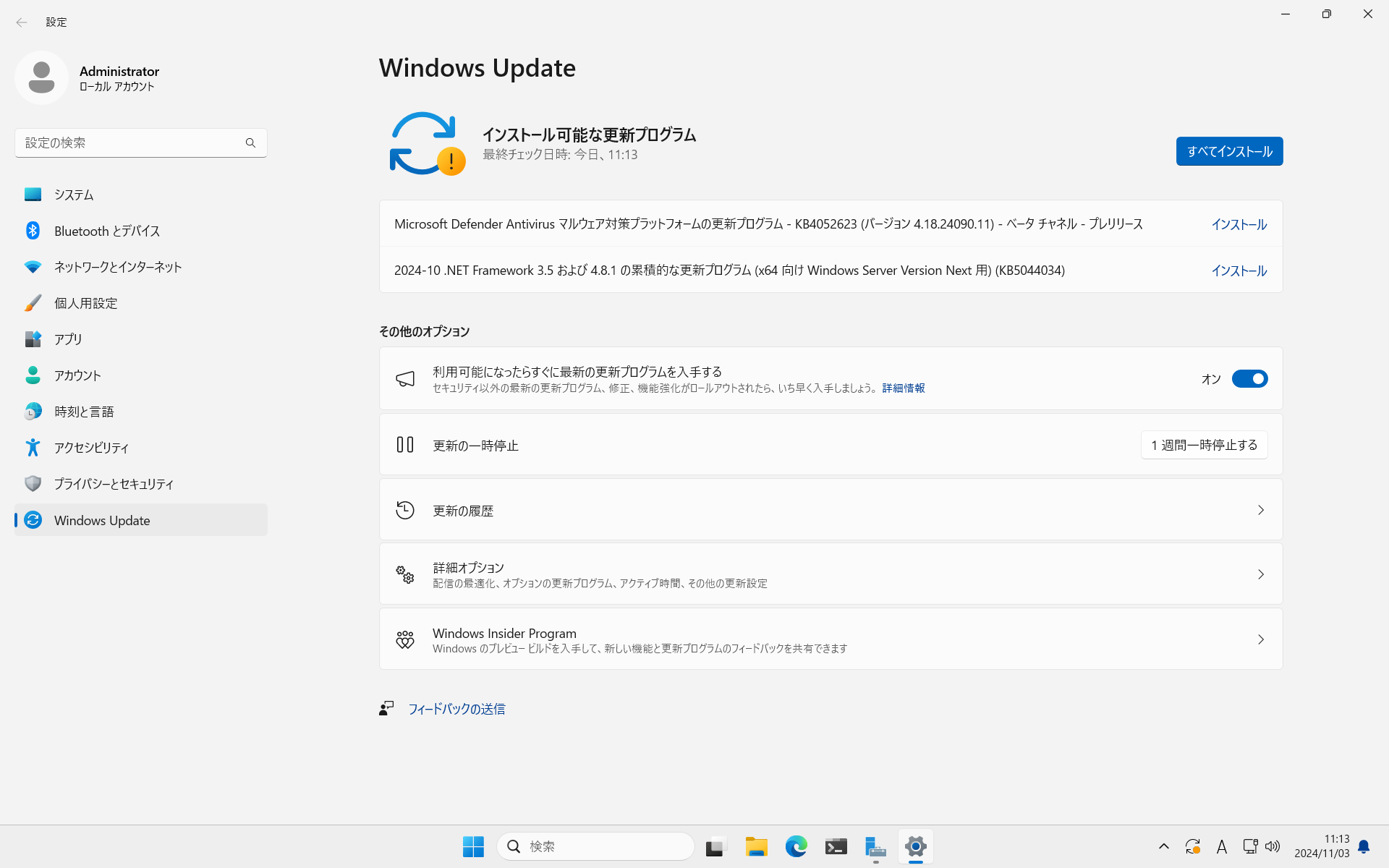
Task: Show hidden tray icons chevron
Action: pyautogui.click(x=1163, y=846)
